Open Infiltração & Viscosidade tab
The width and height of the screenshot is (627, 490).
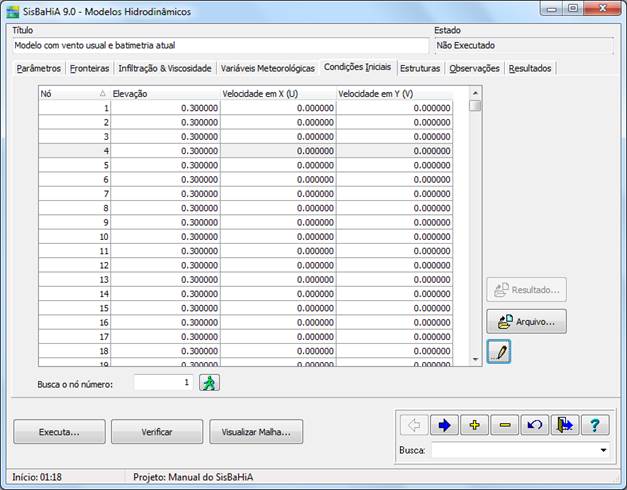(165, 68)
